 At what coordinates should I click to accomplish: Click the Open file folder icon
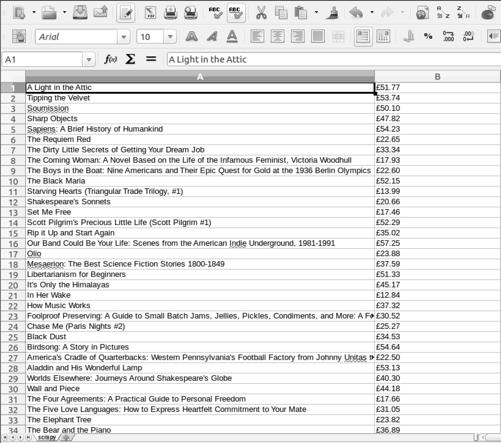(49, 13)
